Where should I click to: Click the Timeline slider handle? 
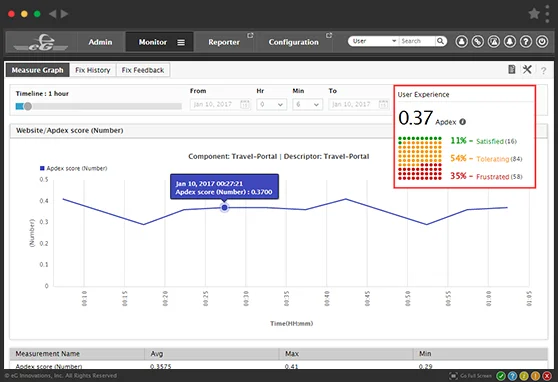pos(28,106)
